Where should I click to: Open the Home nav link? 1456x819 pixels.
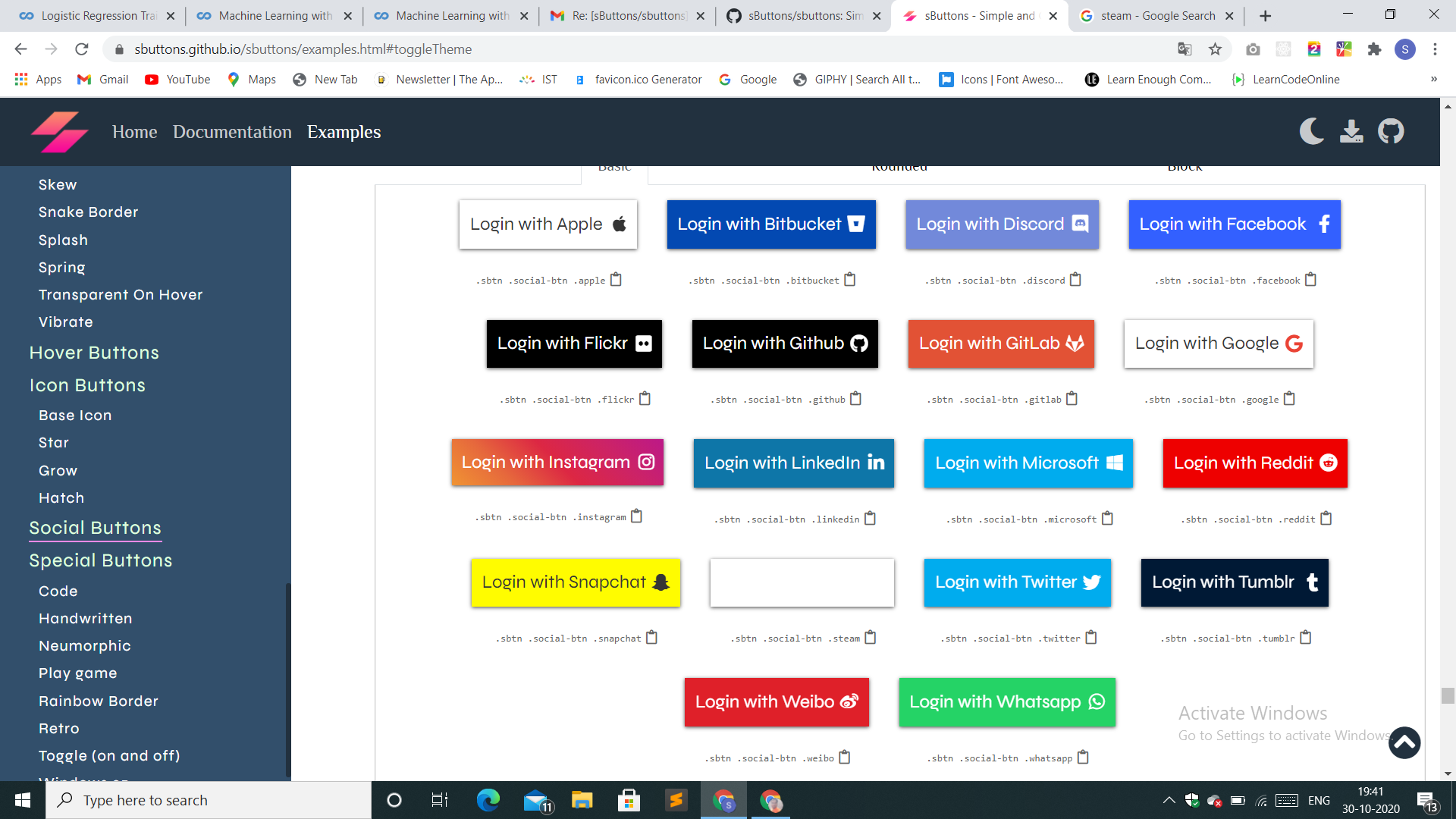coord(135,132)
